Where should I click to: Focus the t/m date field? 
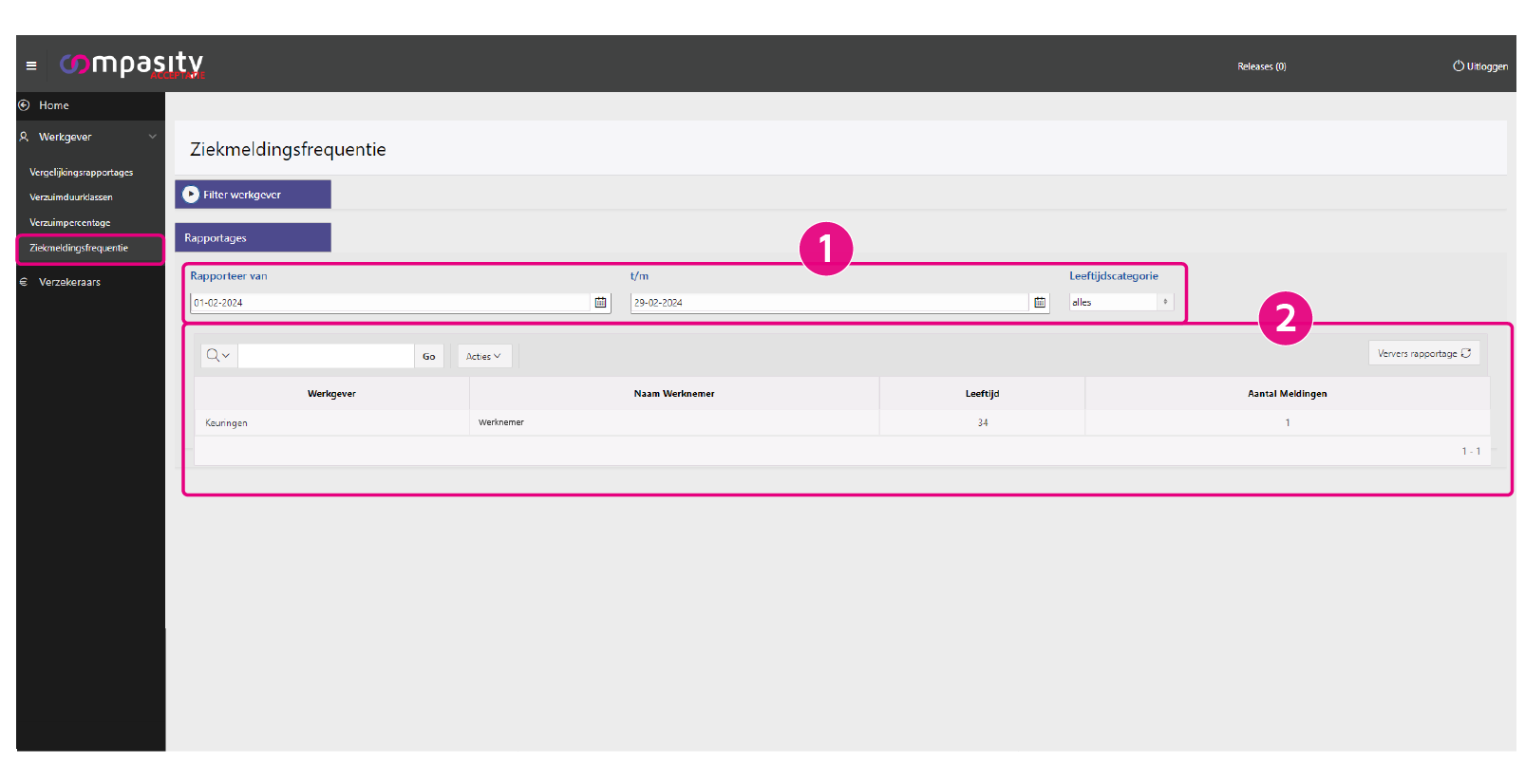830,303
